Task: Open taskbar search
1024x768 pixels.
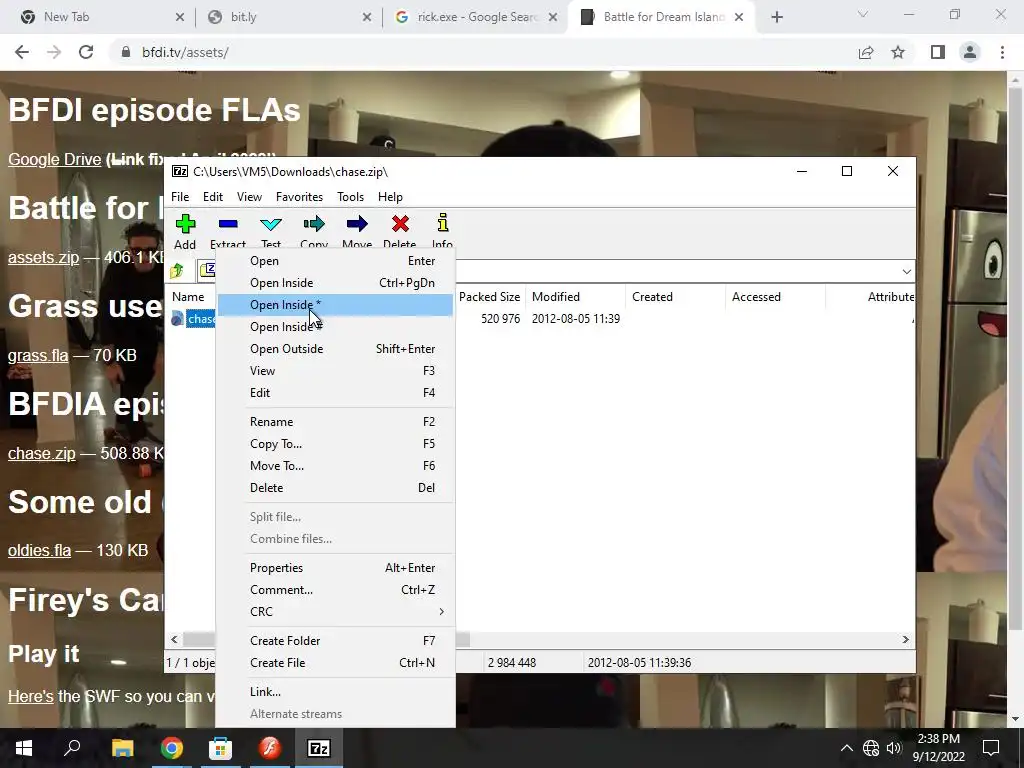Action: click(72, 748)
